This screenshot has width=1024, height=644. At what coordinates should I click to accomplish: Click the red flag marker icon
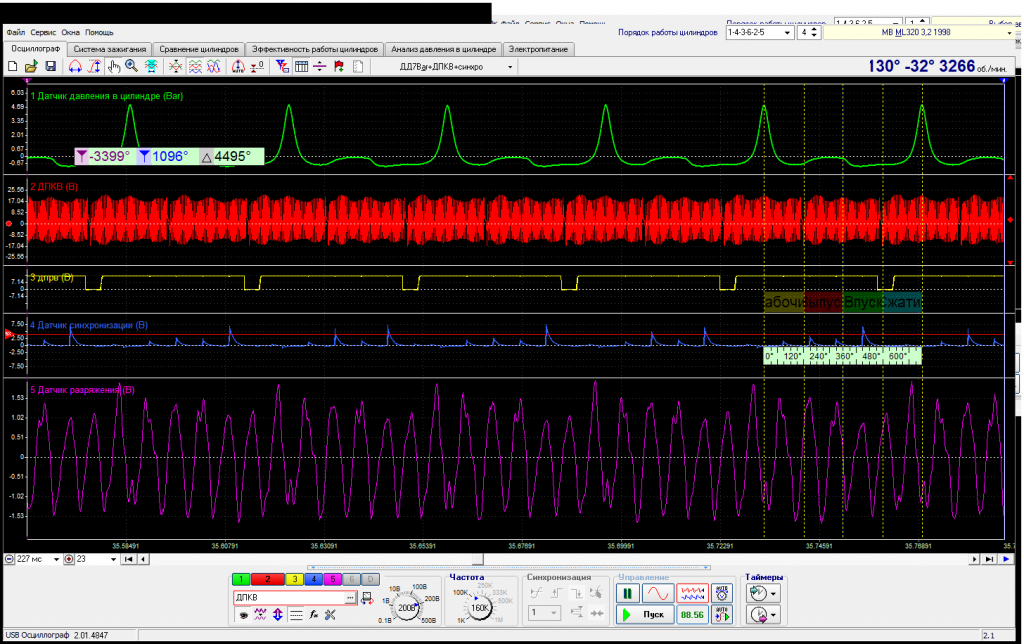[x=339, y=67]
